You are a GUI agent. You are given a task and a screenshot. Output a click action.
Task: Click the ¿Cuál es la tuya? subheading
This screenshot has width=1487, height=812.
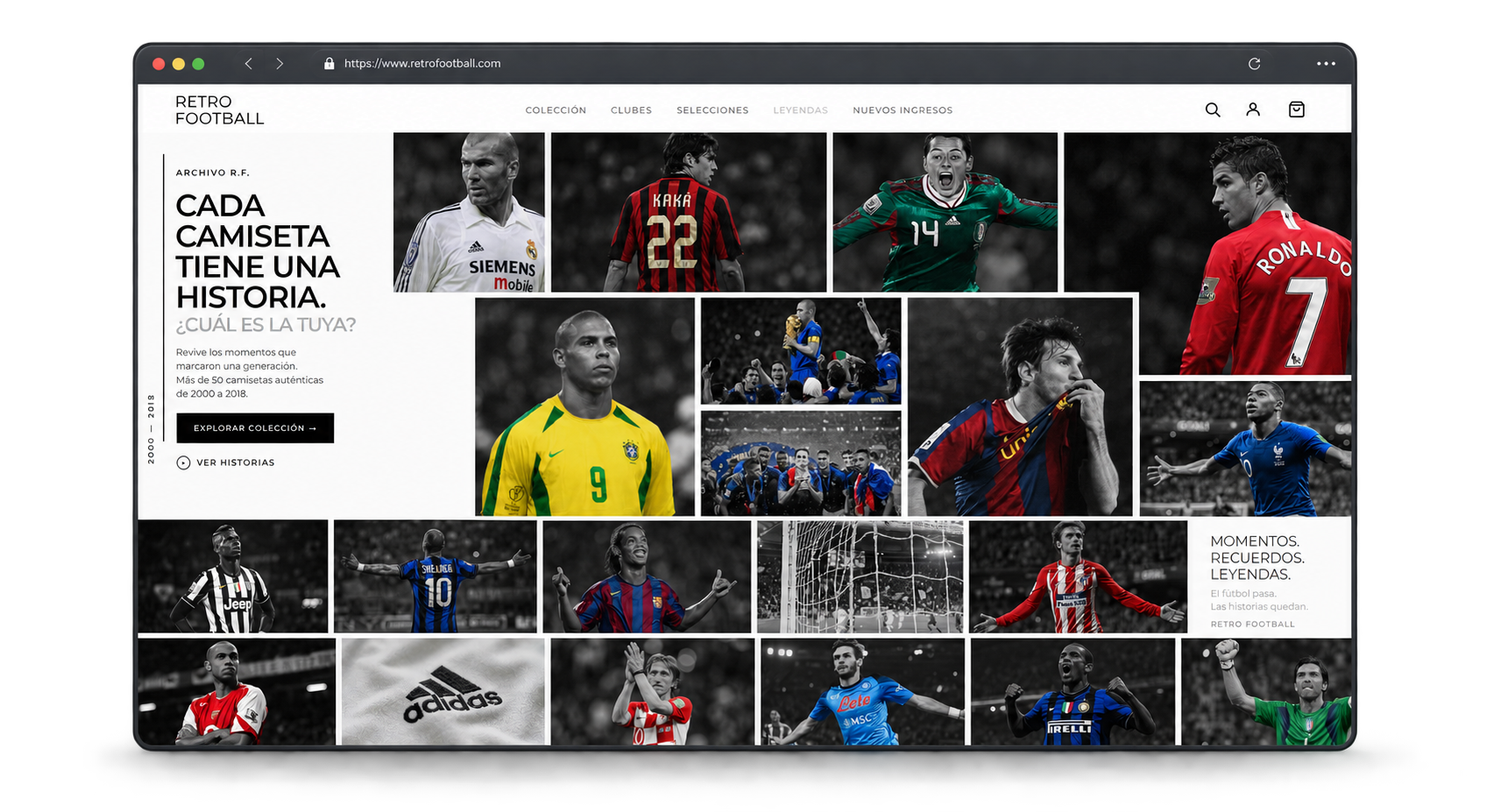(266, 325)
